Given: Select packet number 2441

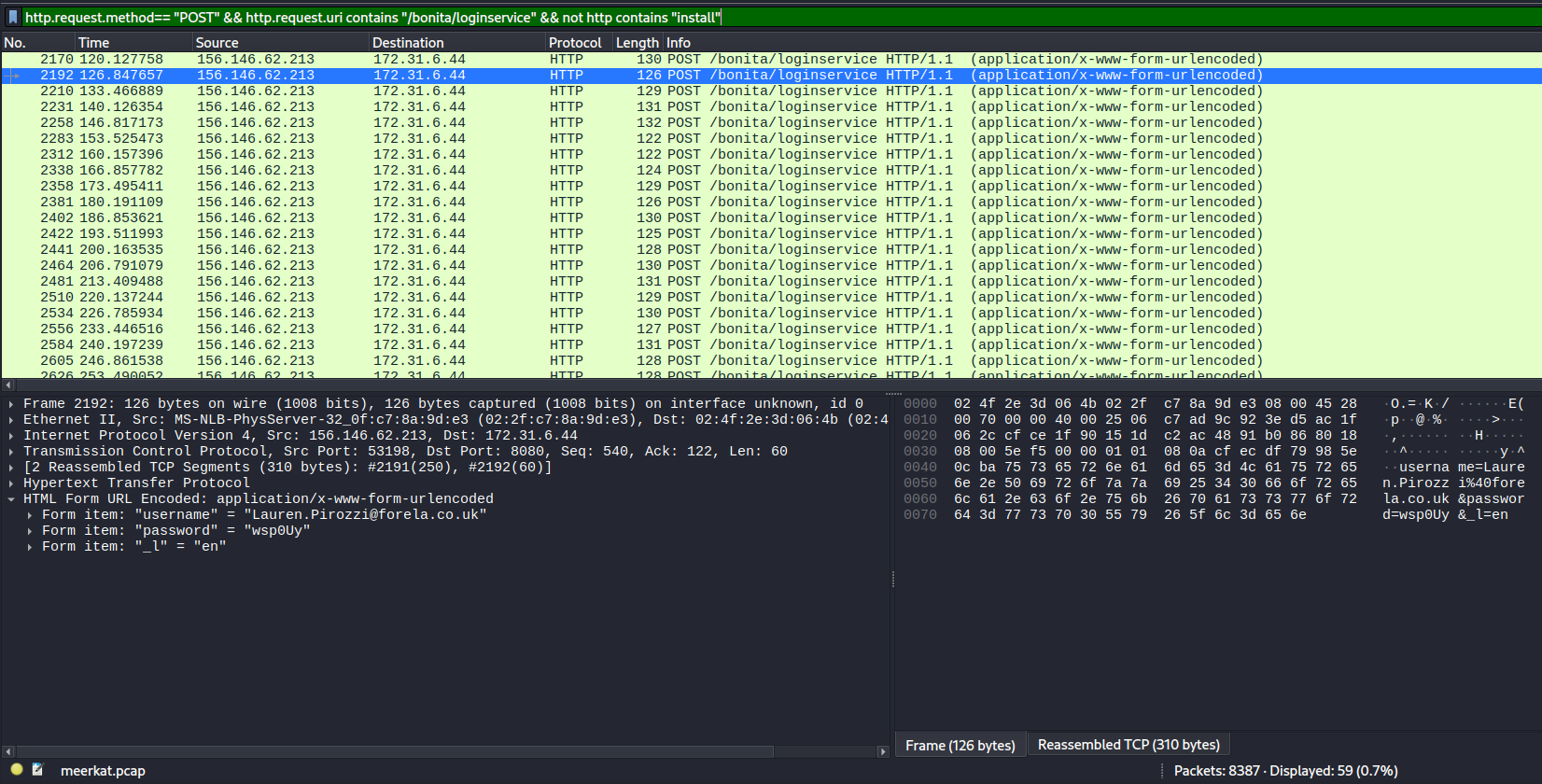Looking at the screenshot, I should (771, 250).
